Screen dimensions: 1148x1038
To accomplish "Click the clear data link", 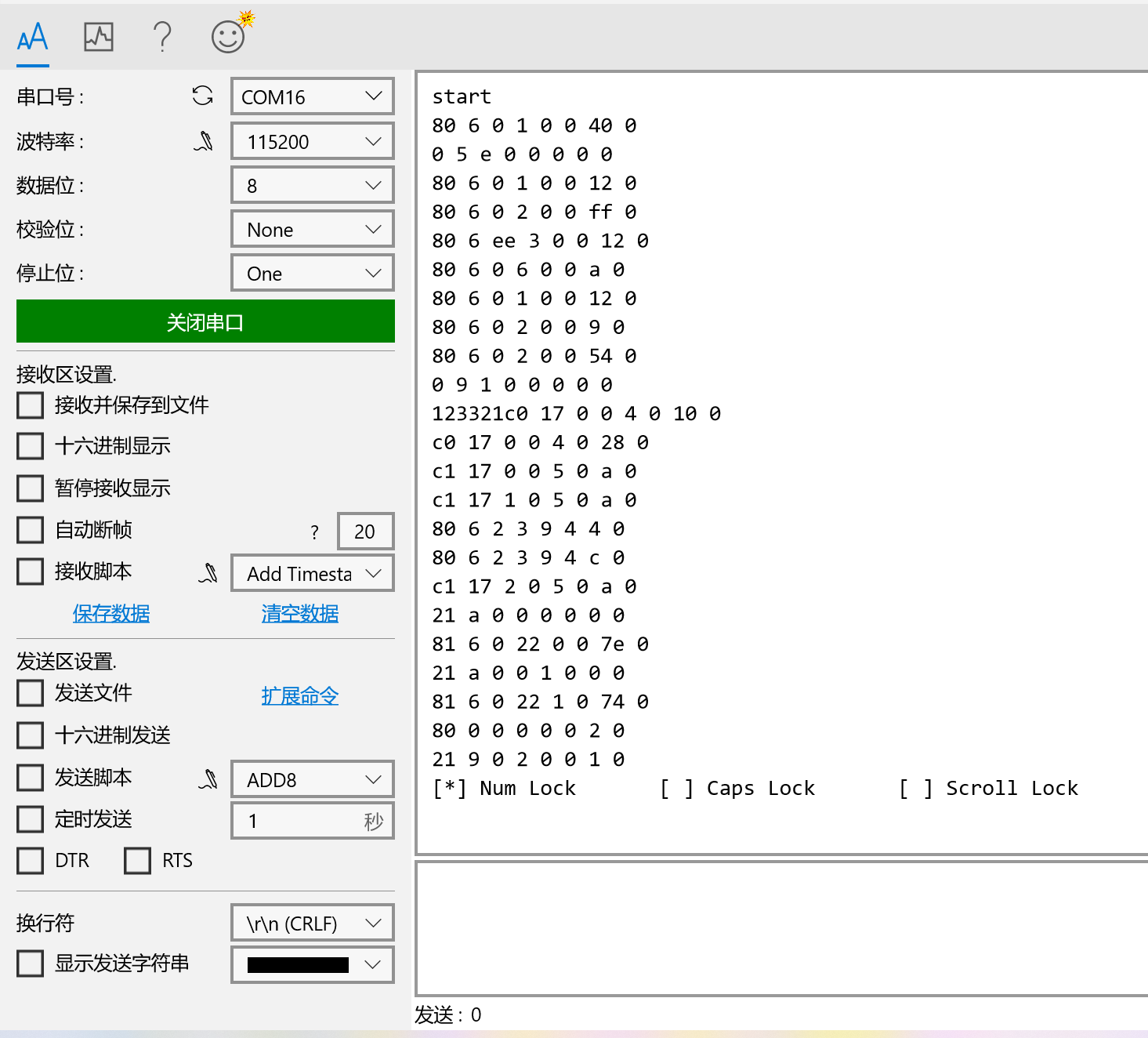I will point(300,613).
